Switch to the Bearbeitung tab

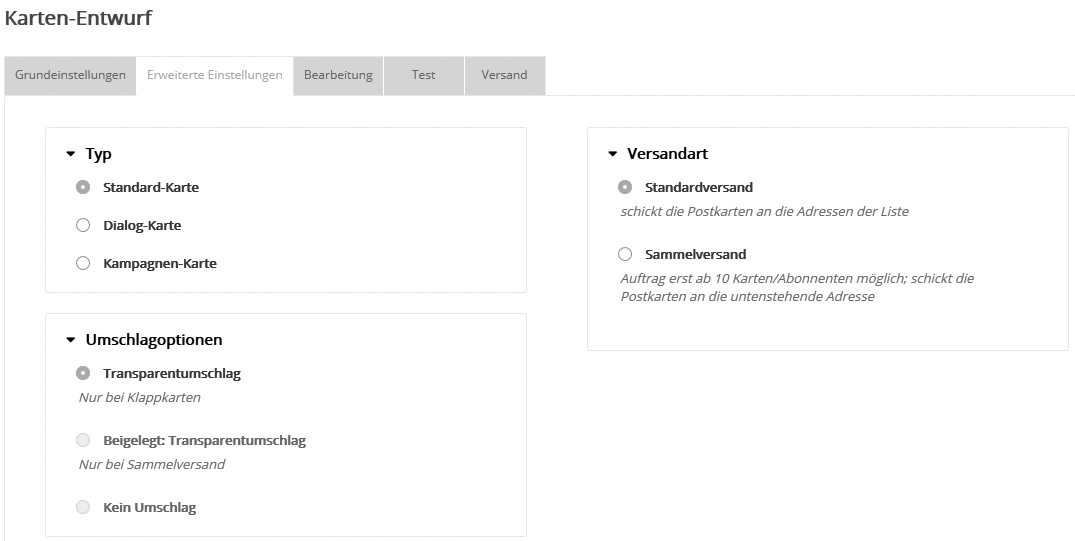(x=338, y=76)
